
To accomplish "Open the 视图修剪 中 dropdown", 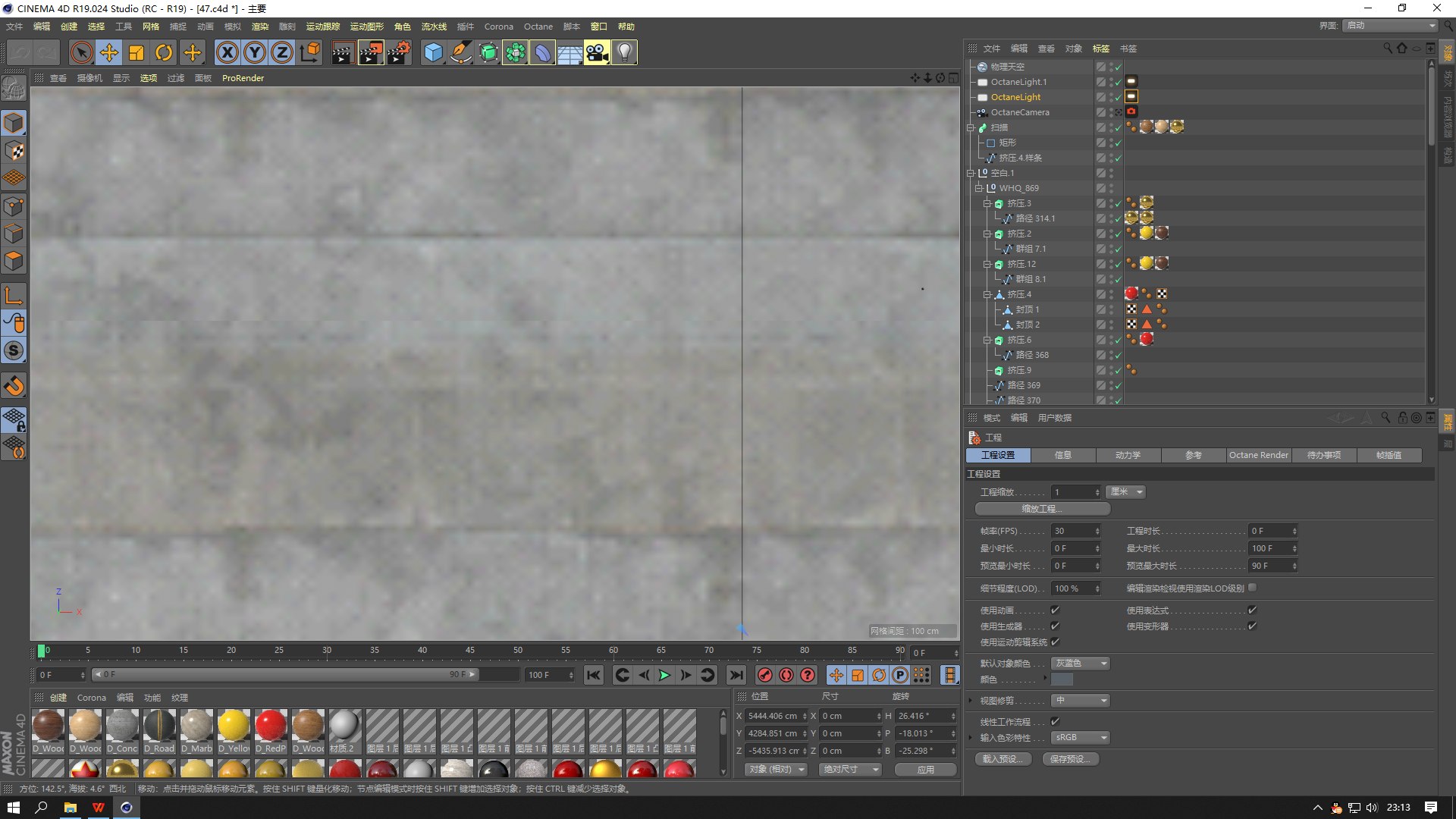I will coord(1081,700).
